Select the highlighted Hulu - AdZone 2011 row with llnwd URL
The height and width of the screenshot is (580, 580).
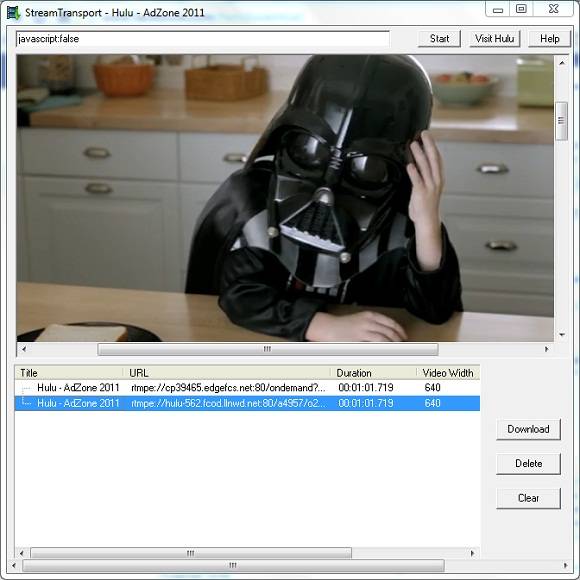[247, 403]
